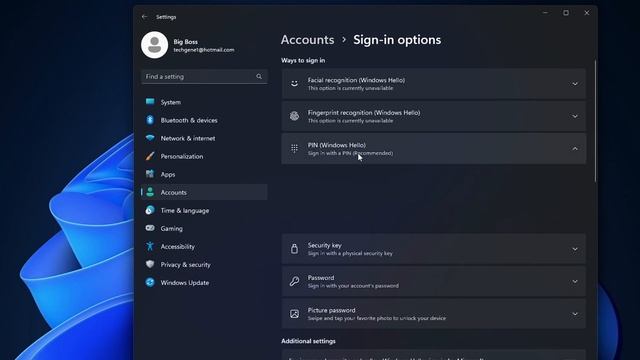Expand Password chevron

tap(575, 281)
